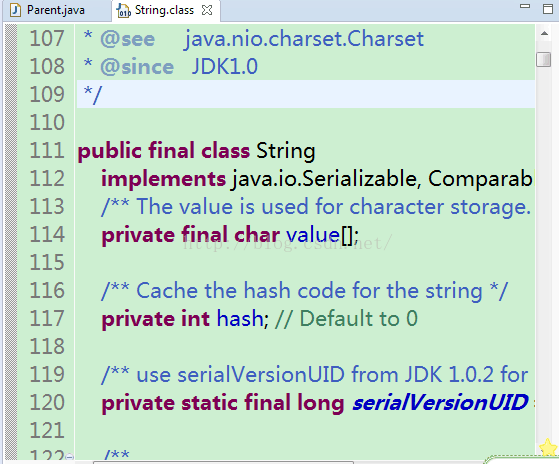
Task: Place cursor on highlighted line 109
Action: [x=306, y=94]
